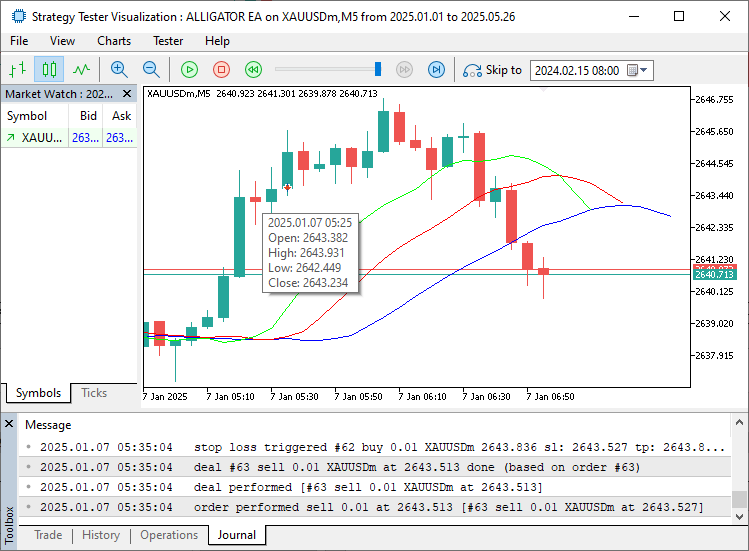Switch to the Ticks tab
Screen dimensions: 749x551
click(94, 393)
